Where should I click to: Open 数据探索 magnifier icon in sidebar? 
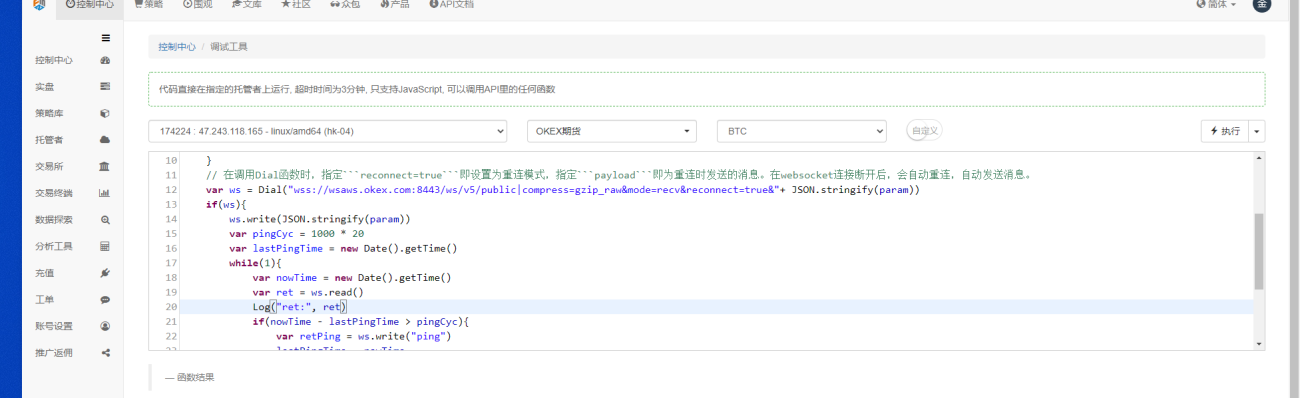click(x=105, y=219)
